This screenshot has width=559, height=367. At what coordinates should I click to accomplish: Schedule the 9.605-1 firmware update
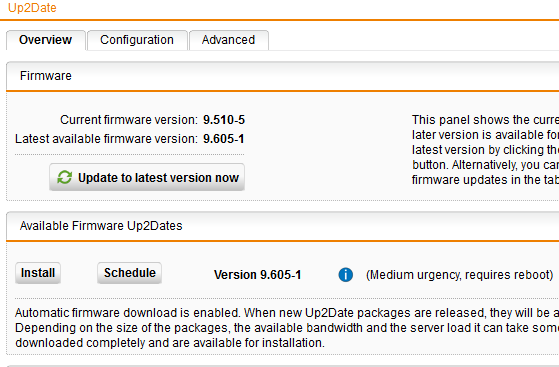pos(129,273)
